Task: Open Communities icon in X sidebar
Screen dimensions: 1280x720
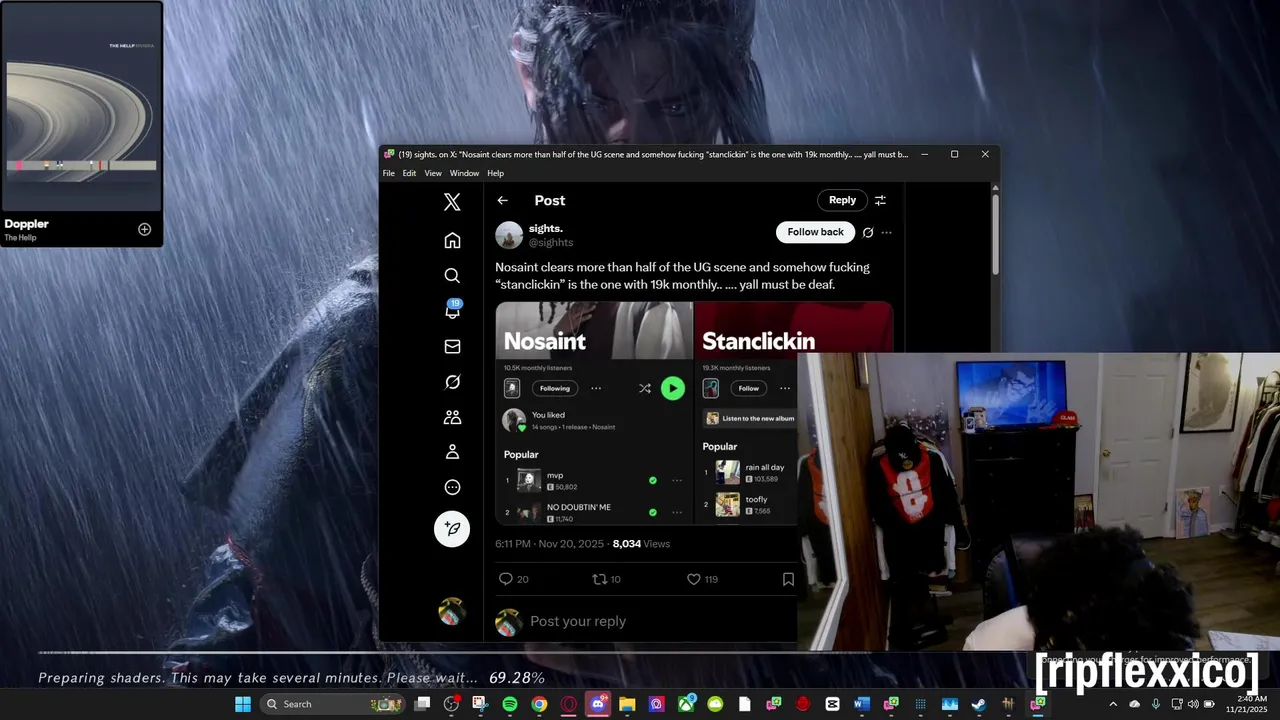Action: [x=452, y=417]
